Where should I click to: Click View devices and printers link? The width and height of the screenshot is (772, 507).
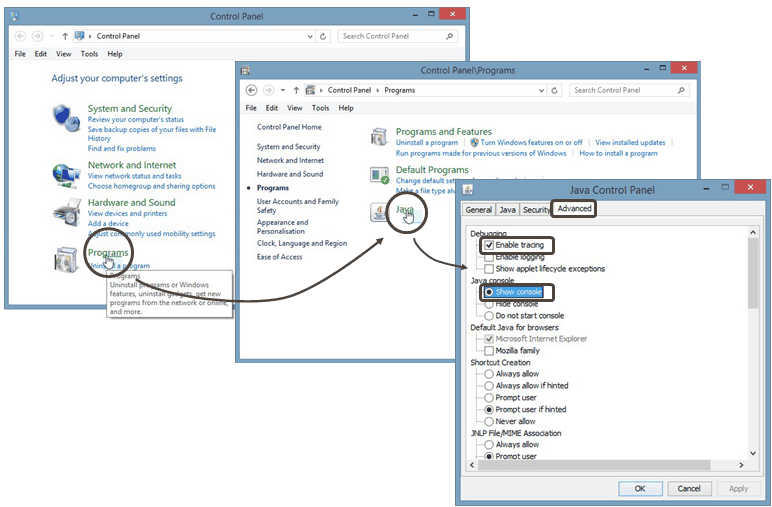[x=128, y=213]
